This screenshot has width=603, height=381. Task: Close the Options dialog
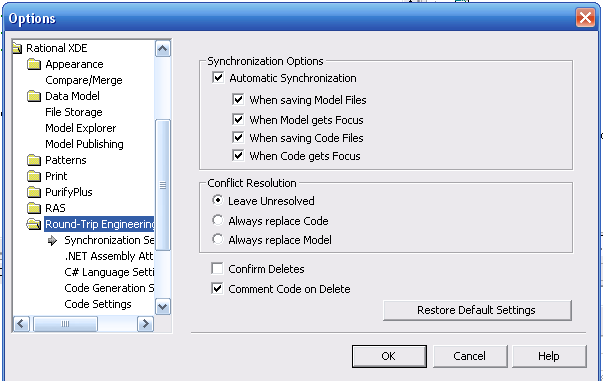(585, 17)
